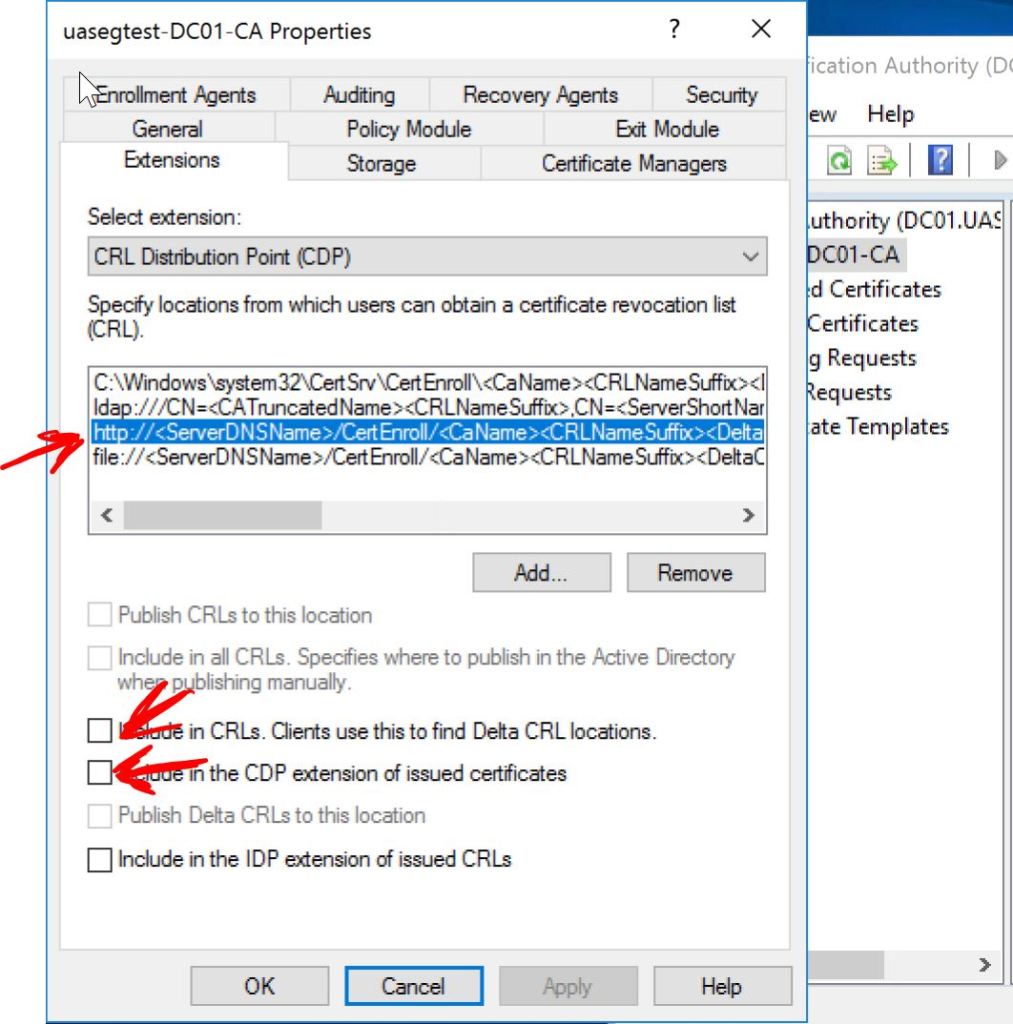The width and height of the screenshot is (1013, 1024).
Task: Enable Include in CRLs for Delta CRL locations
Action: tap(99, 732)
